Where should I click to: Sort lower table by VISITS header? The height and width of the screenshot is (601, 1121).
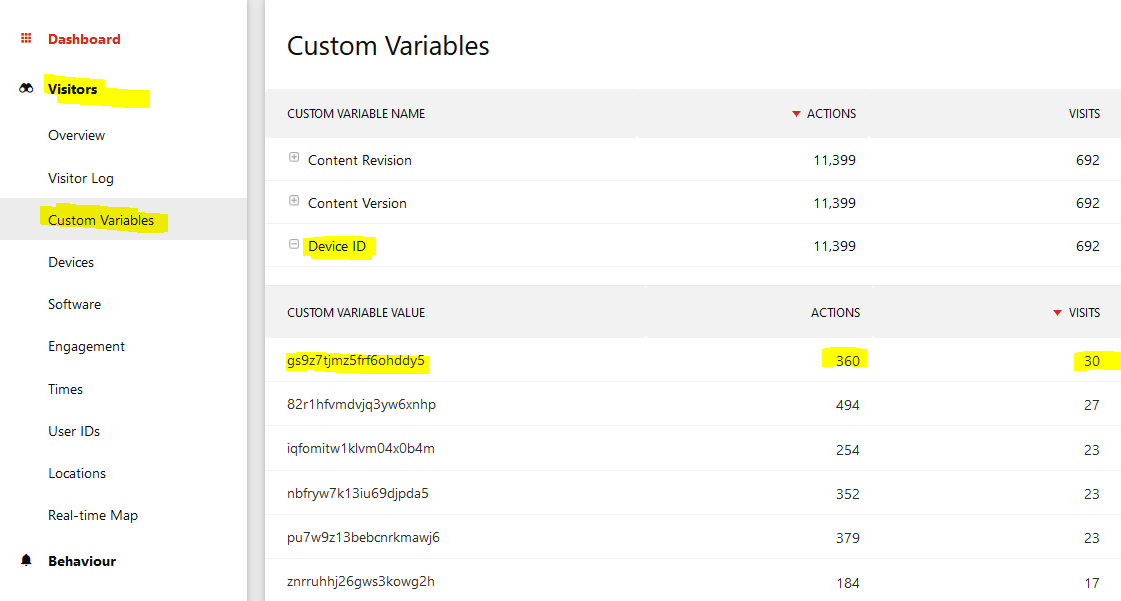[1085, 313]
